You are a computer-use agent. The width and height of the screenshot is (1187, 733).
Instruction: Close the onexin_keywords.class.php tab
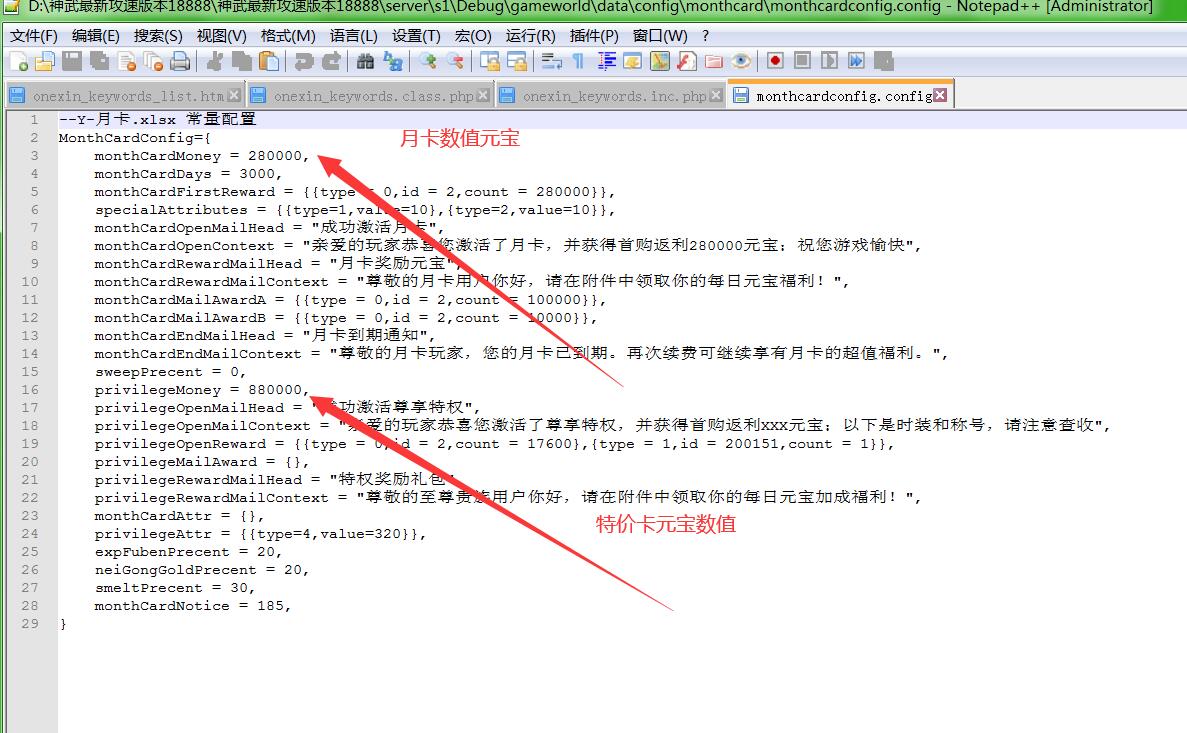482,95
